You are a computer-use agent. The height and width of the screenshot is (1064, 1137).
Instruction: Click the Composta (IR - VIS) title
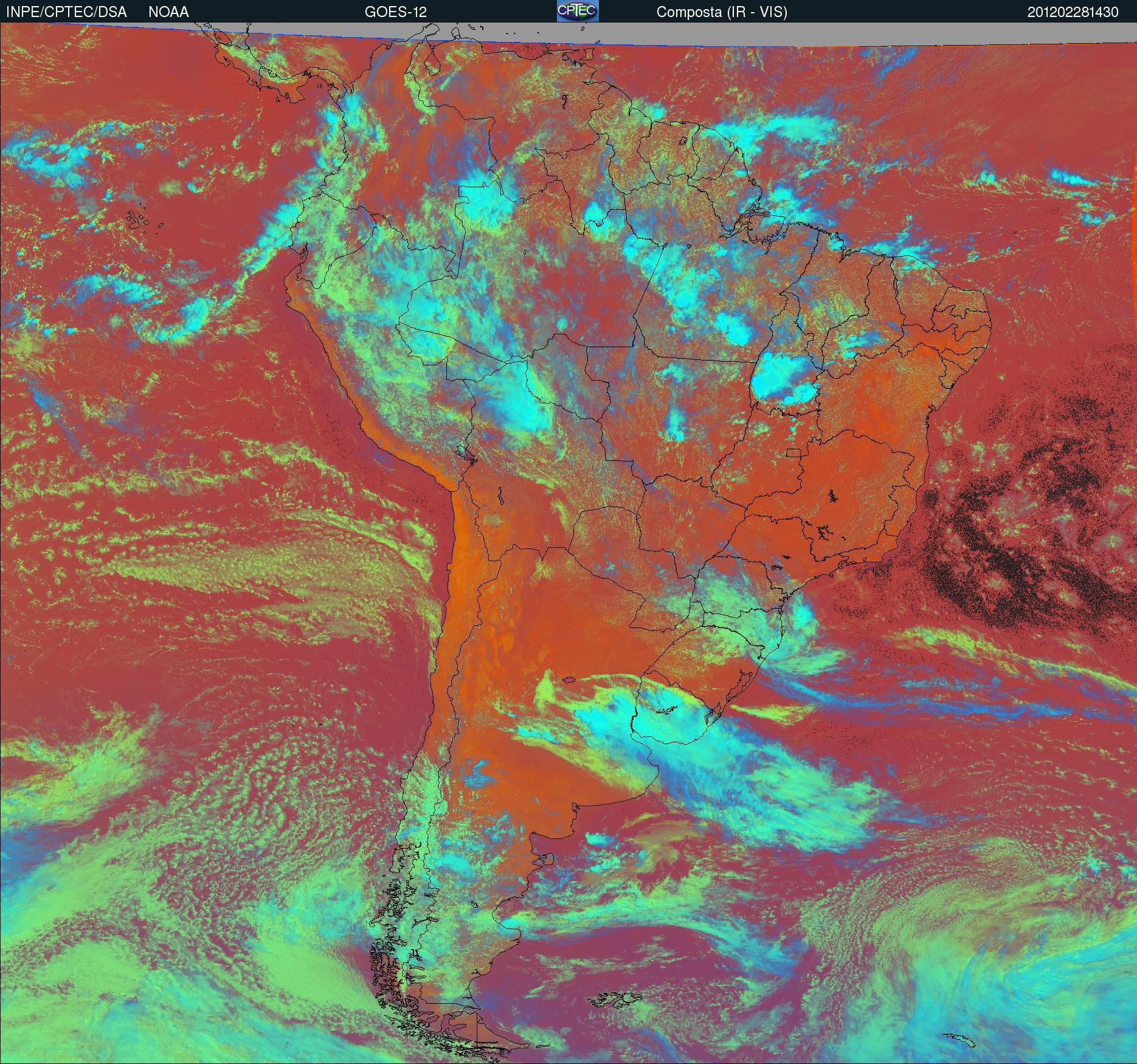point(722,12)
